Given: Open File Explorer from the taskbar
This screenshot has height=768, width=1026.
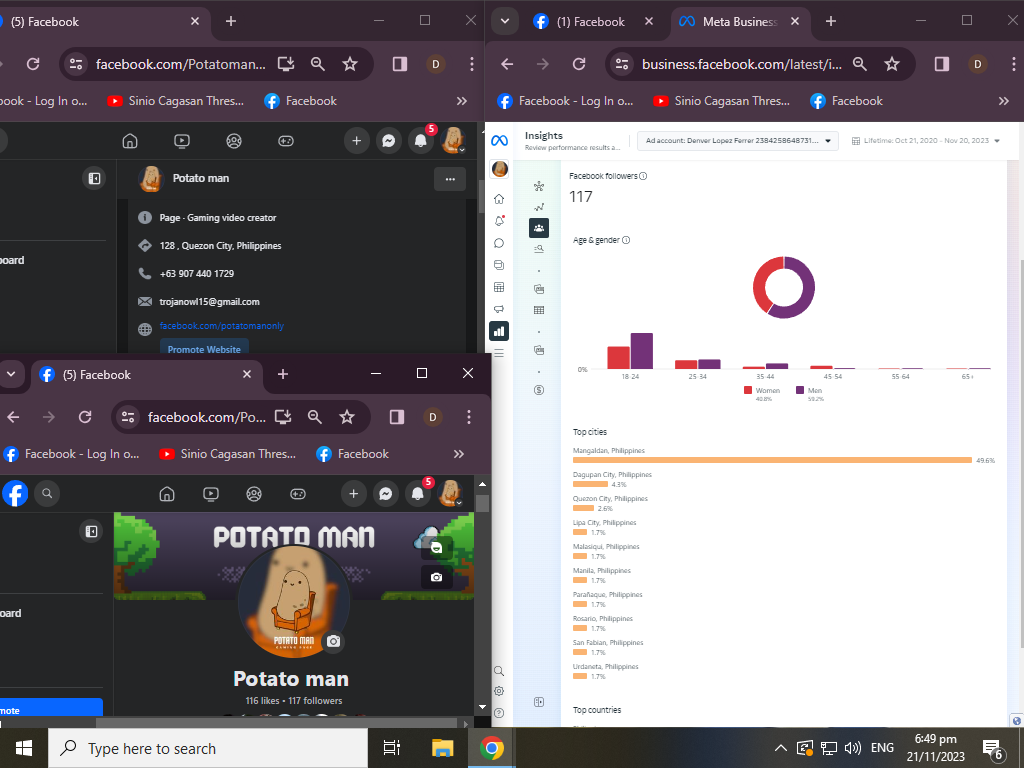Looking at the screenshot, I should tap(442, 748).
